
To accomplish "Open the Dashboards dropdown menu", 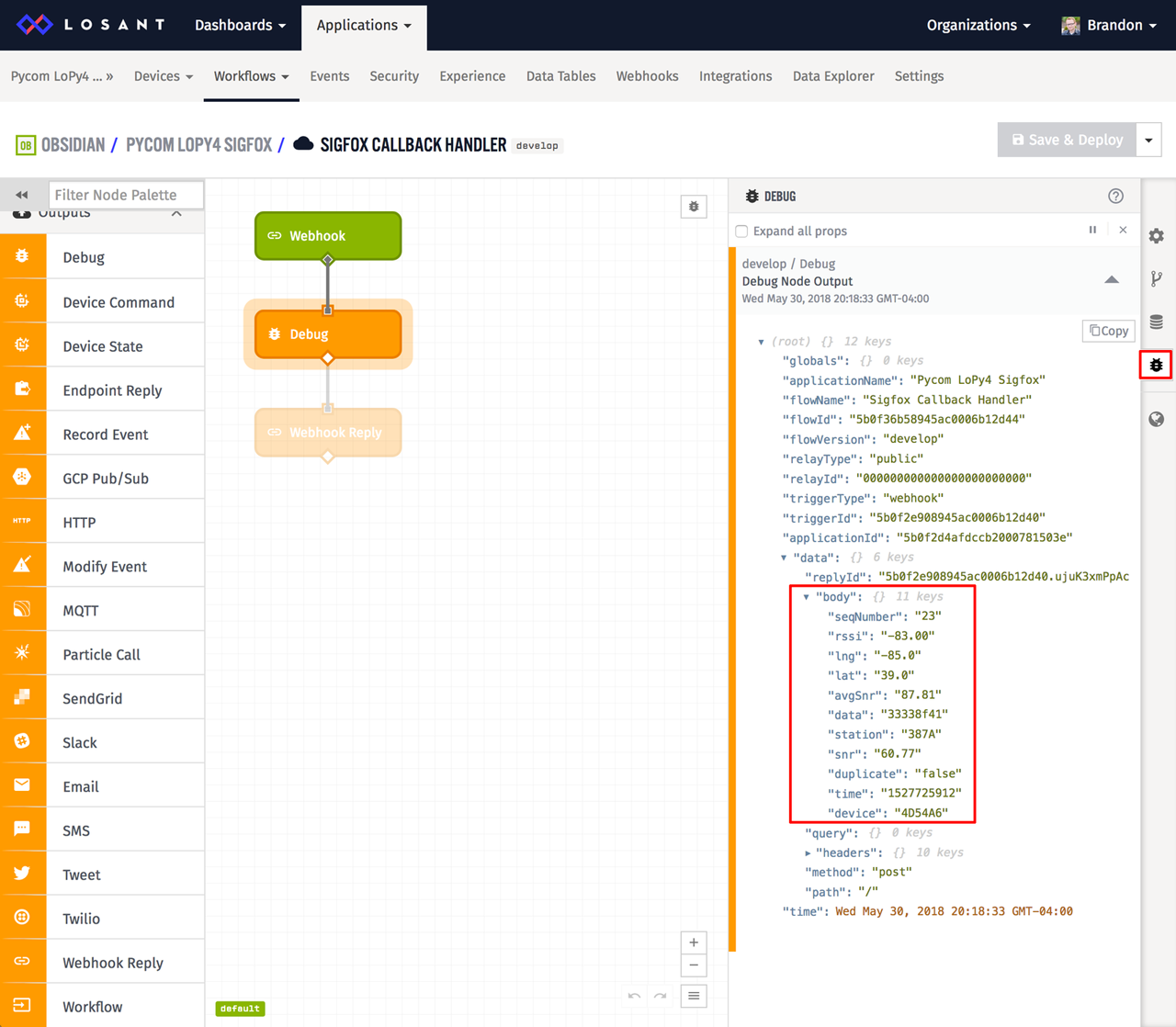I will (240, 25).
